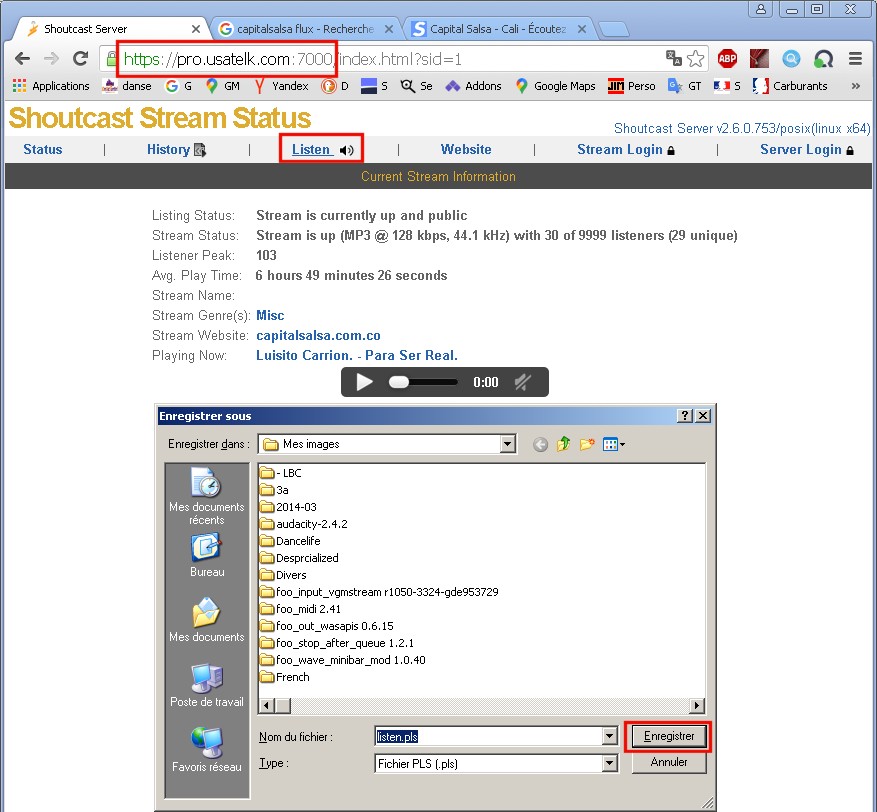Open the Stream Login link
The image size is (877, 812).
click(626, 149)
